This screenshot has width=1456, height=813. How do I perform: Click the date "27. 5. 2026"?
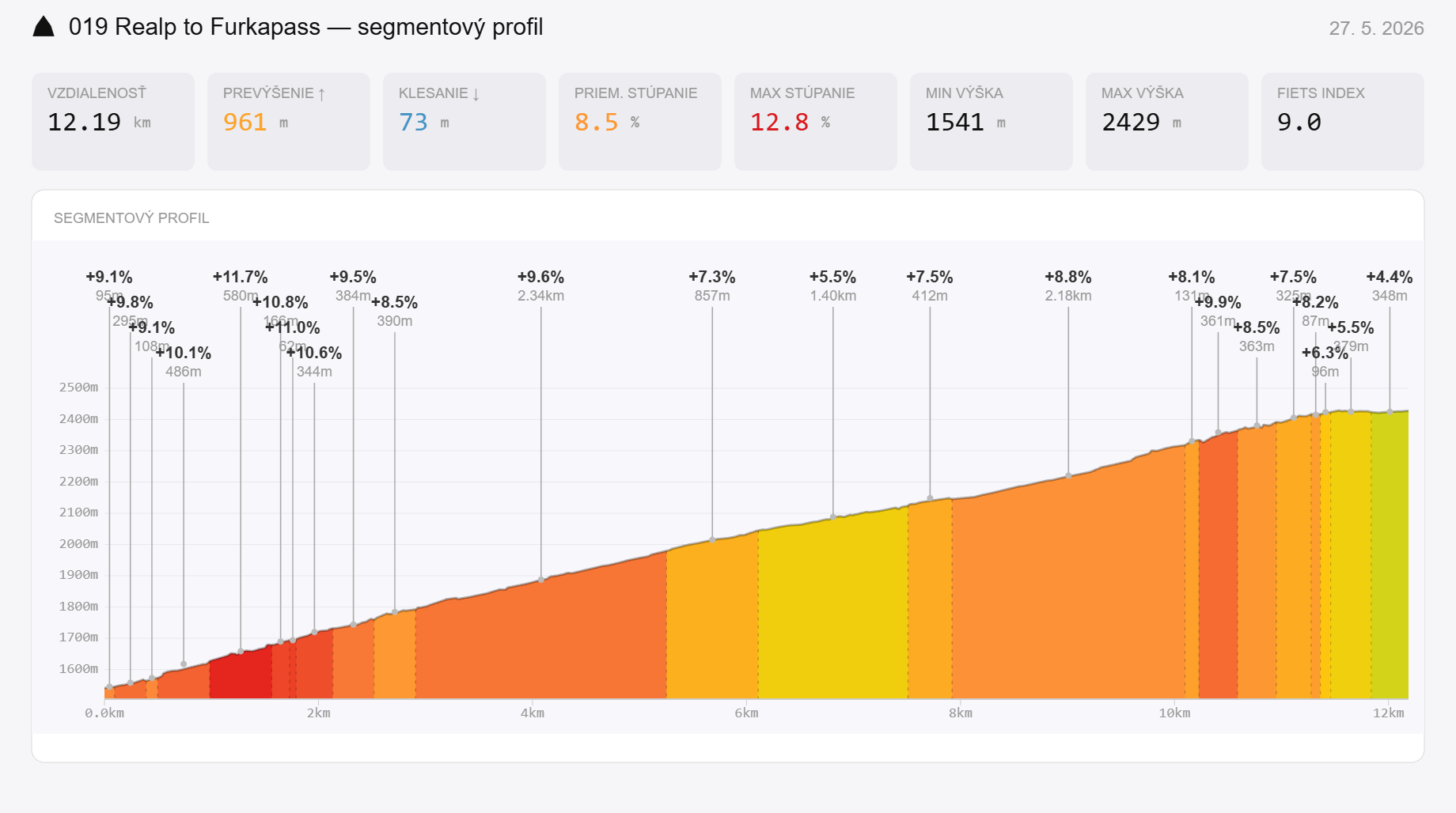tap(1376, 28)
